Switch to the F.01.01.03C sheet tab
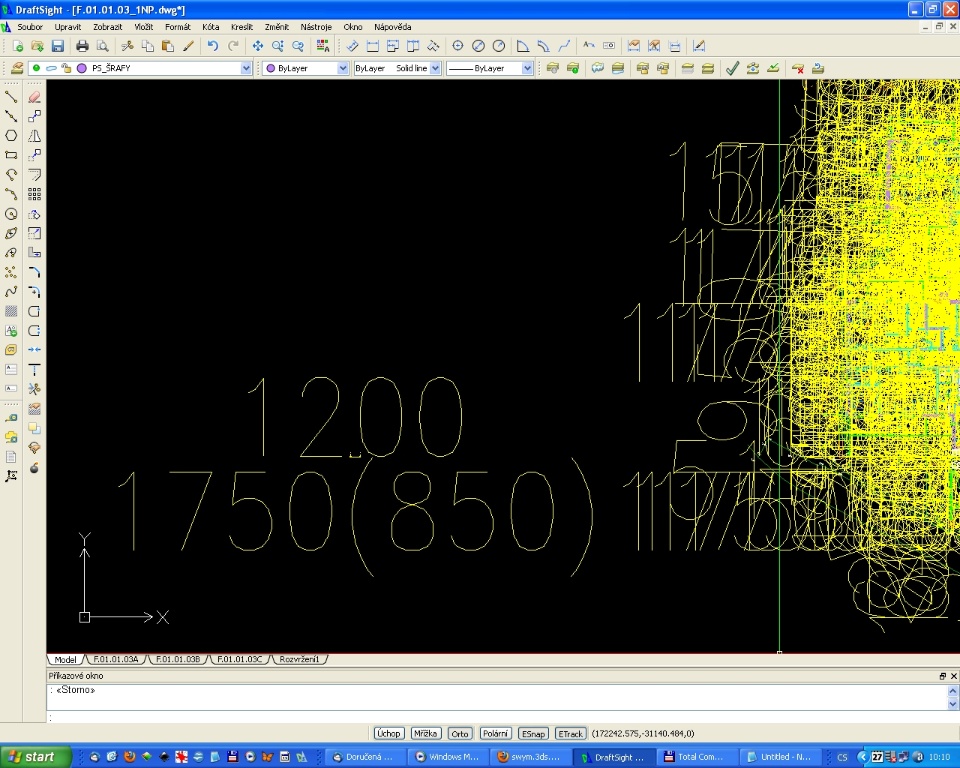960x768 pixels. pyautogui.click(x=239, y=660)
